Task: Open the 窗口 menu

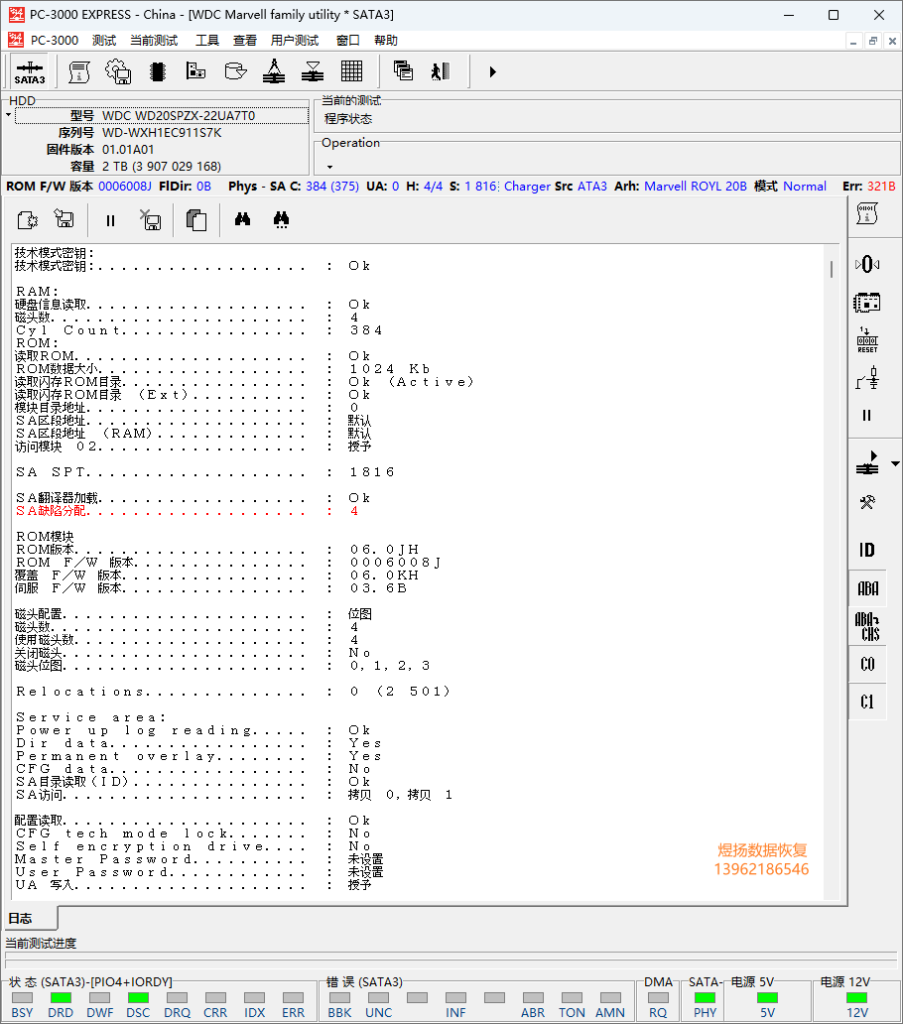Action: coord(348,40)
